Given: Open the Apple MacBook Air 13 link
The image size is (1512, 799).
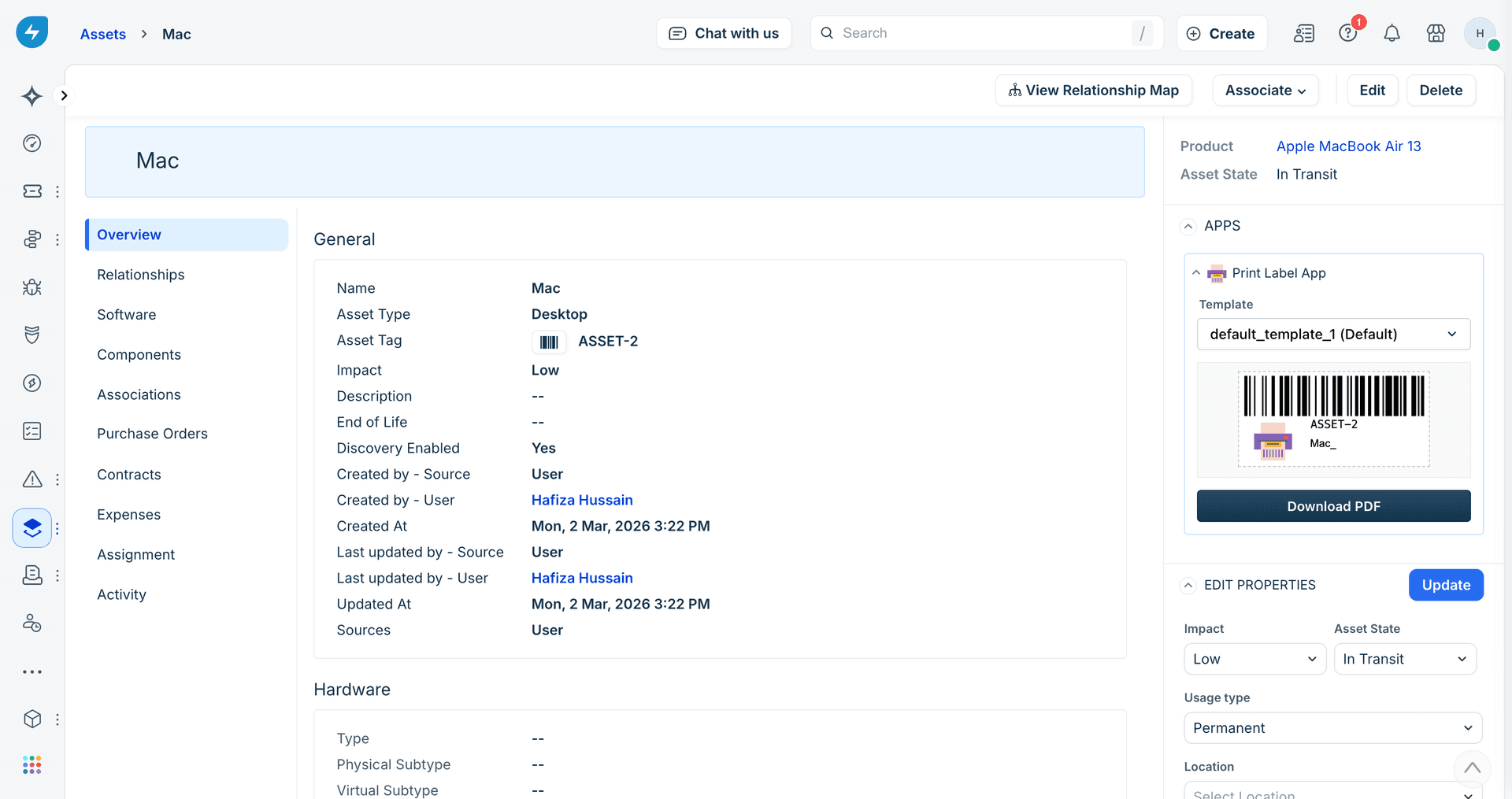Looking at the screenshot, I should tap(1349, 146).
